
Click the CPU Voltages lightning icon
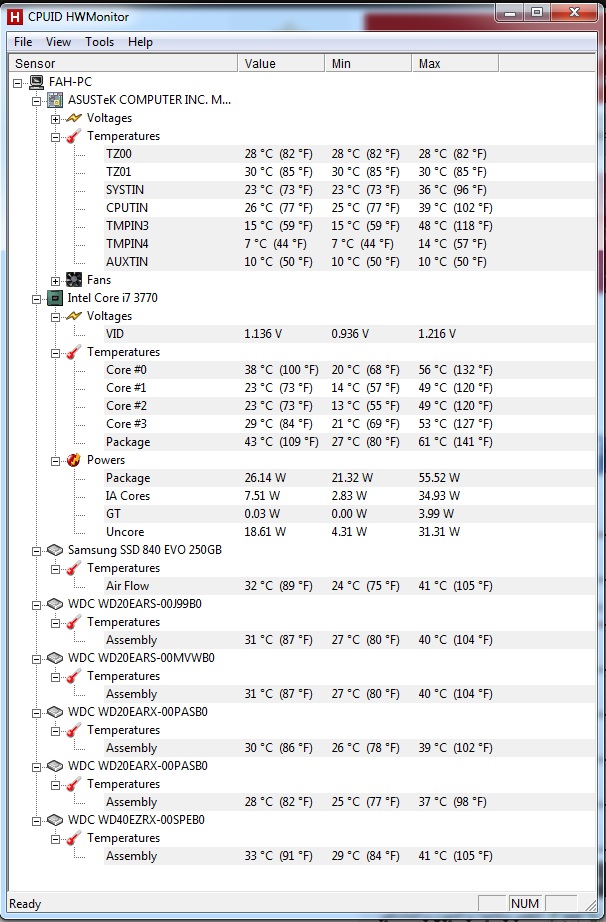click(x=73, y=316)
